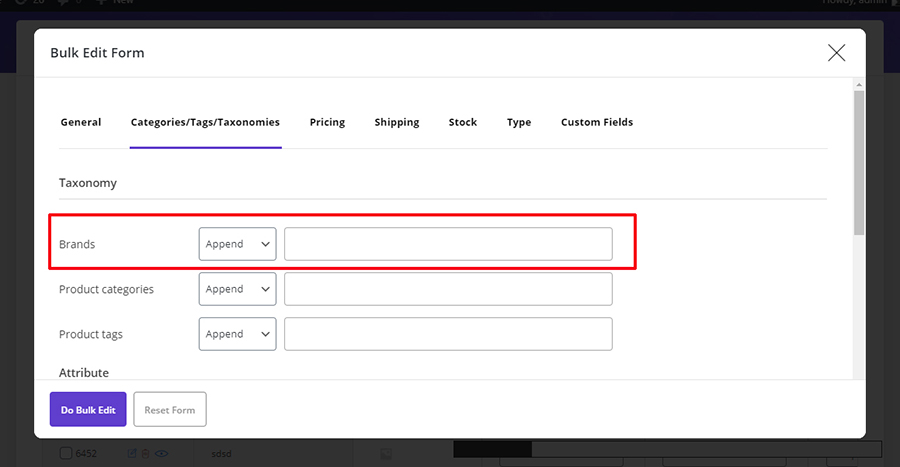
Task: Switch to the Stock tab
Action: (463, 122)
